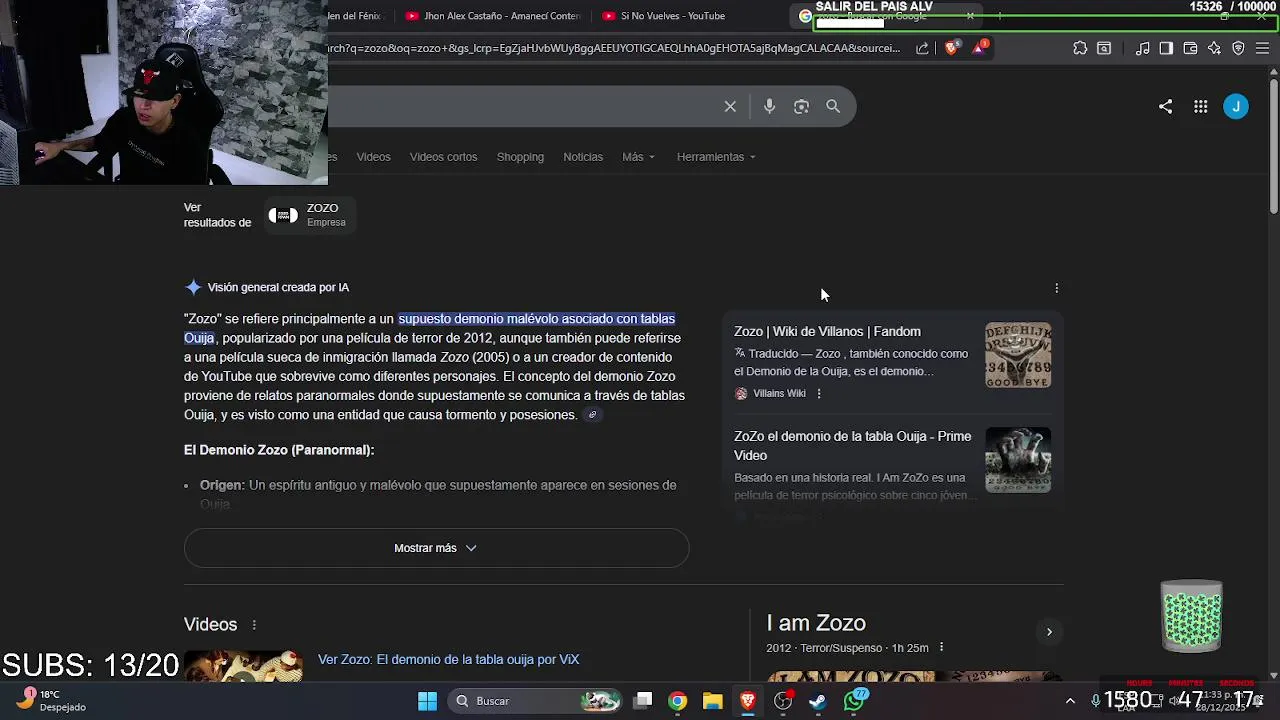Open the Brave VPN shield icon

[1238, 48]
